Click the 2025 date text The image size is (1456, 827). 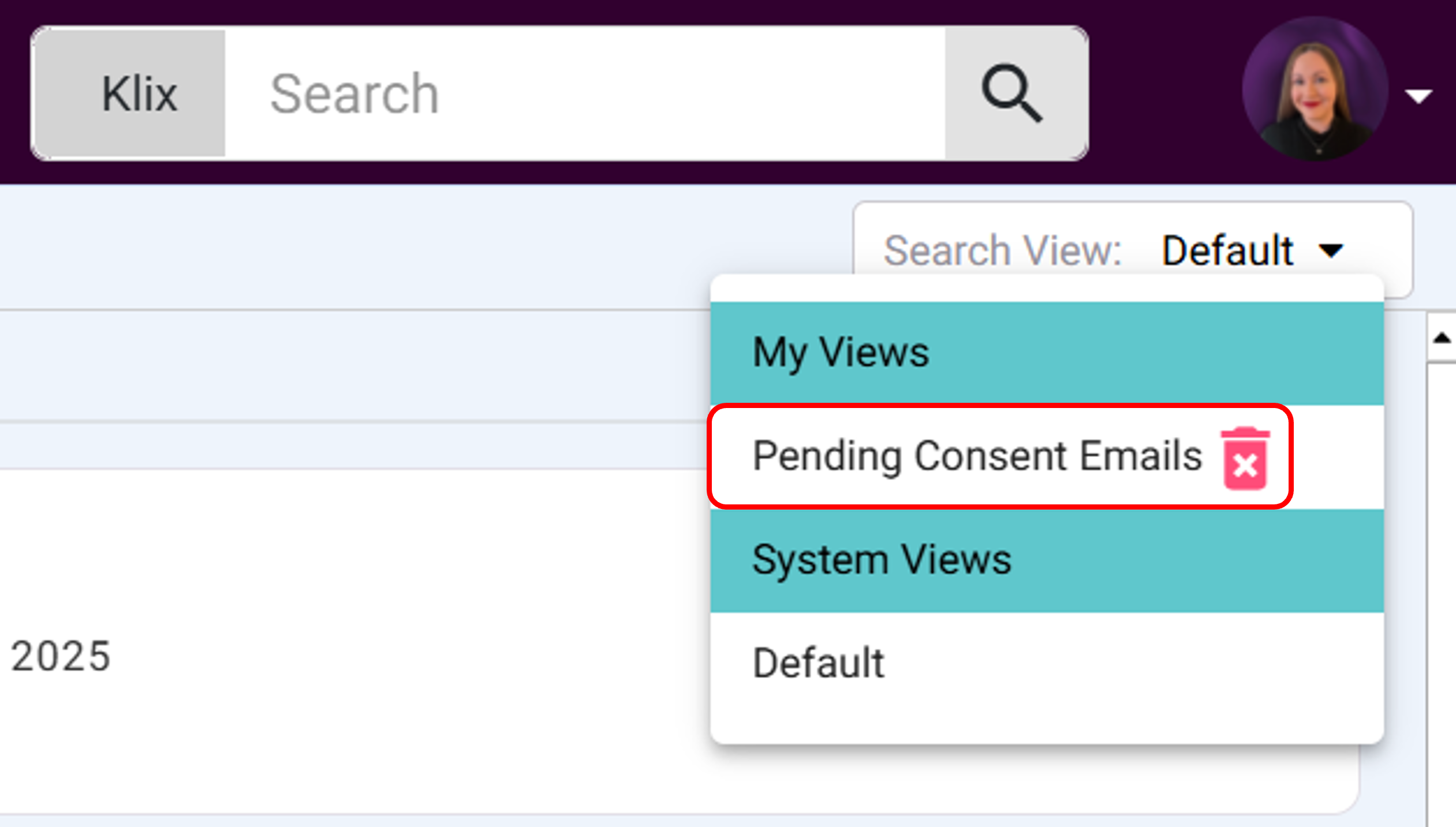(61, 656)
